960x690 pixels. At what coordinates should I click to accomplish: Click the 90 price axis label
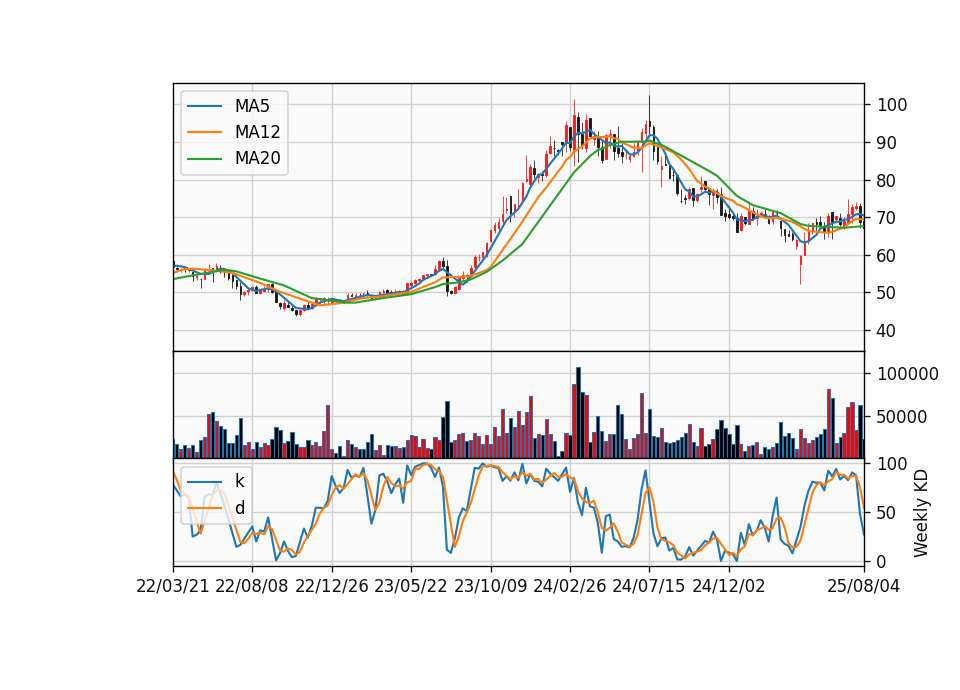887,143
